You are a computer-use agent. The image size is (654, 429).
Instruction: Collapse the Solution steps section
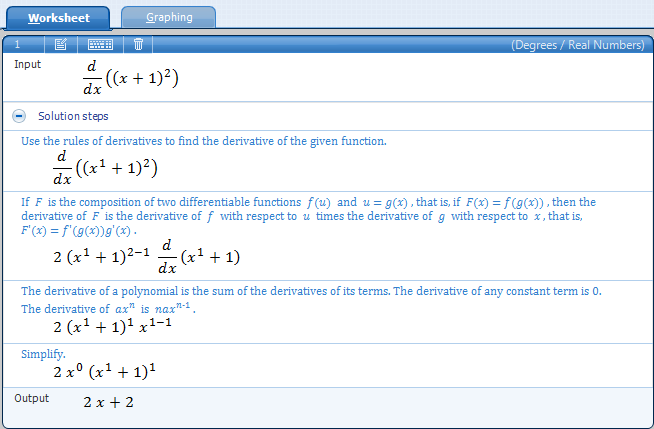[20, 116]
